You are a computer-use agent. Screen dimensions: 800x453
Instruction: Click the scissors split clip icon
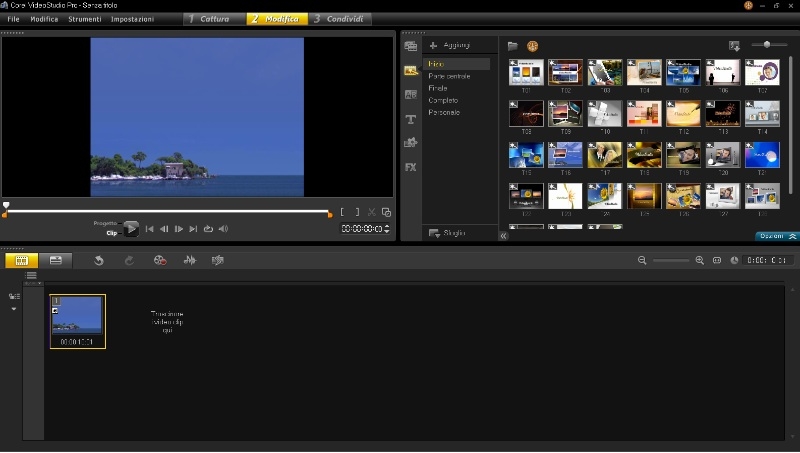pyautogui.click(x=372, y=212)
